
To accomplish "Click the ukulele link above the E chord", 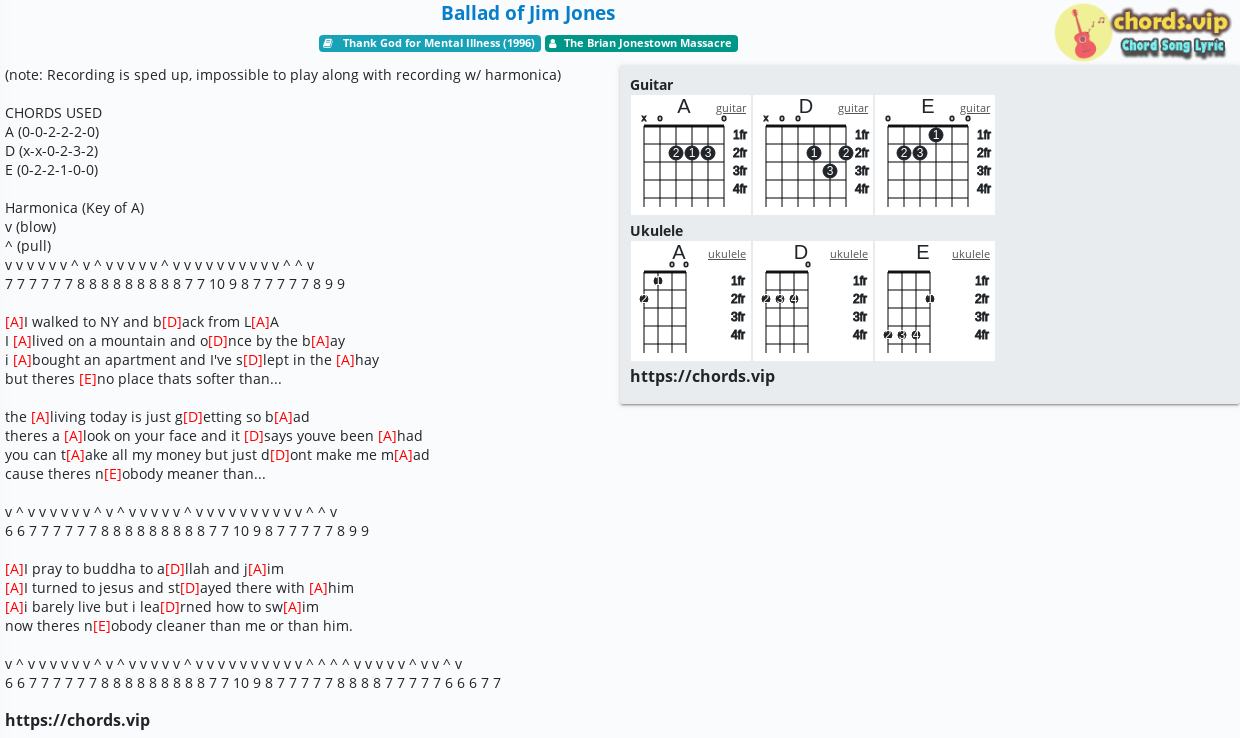I will click(971, 254).
